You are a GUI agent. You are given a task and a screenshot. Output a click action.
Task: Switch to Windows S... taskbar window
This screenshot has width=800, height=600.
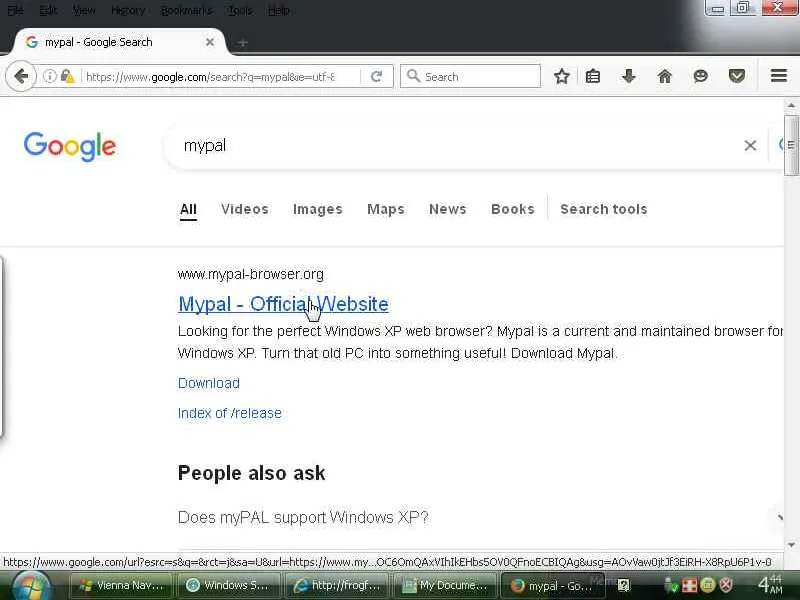pyautogui.click(x=228, y=585)
